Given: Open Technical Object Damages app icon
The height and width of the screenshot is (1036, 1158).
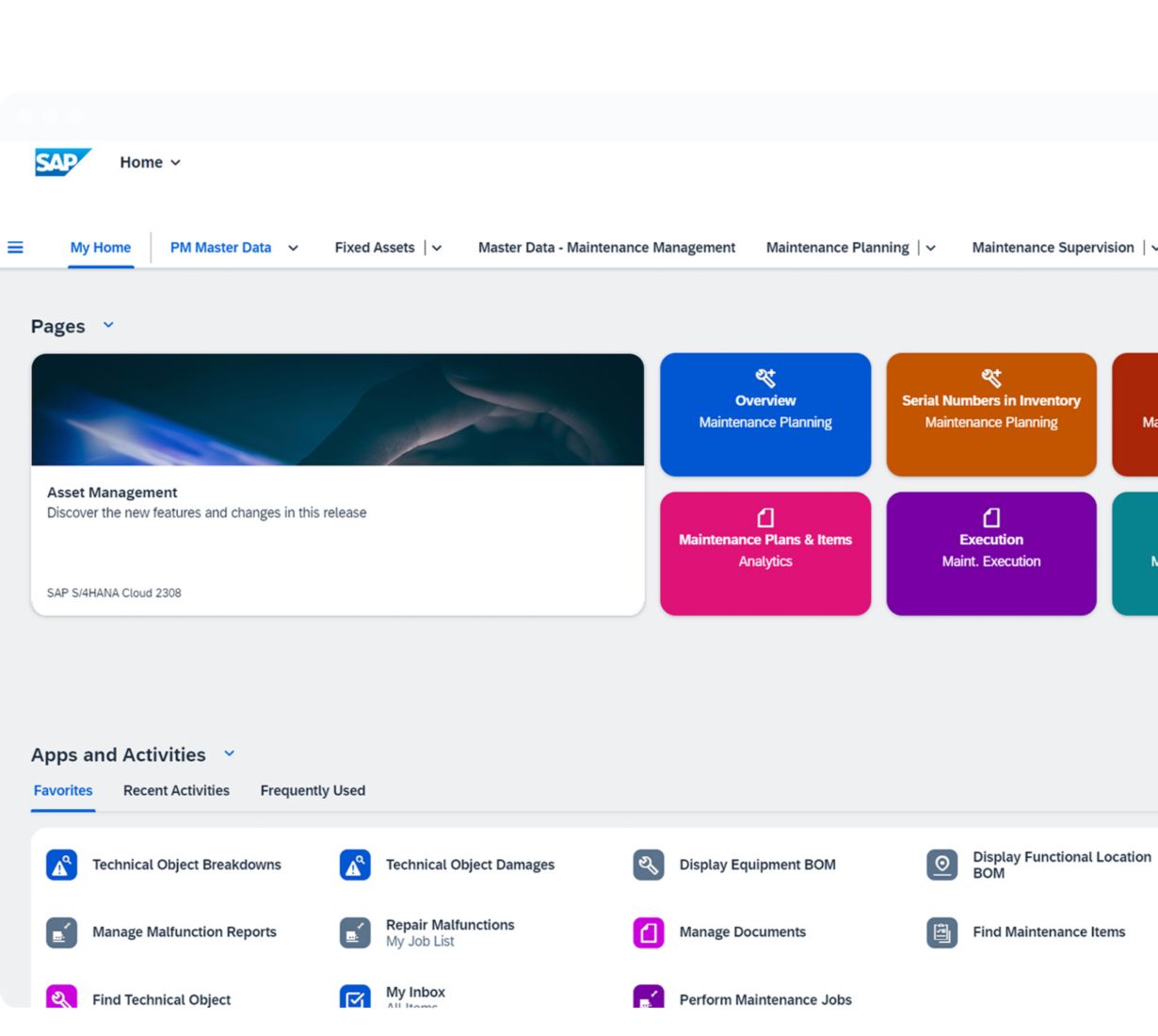Looking at the screenshot, I should pyautogui.click(x=355, y=865).
